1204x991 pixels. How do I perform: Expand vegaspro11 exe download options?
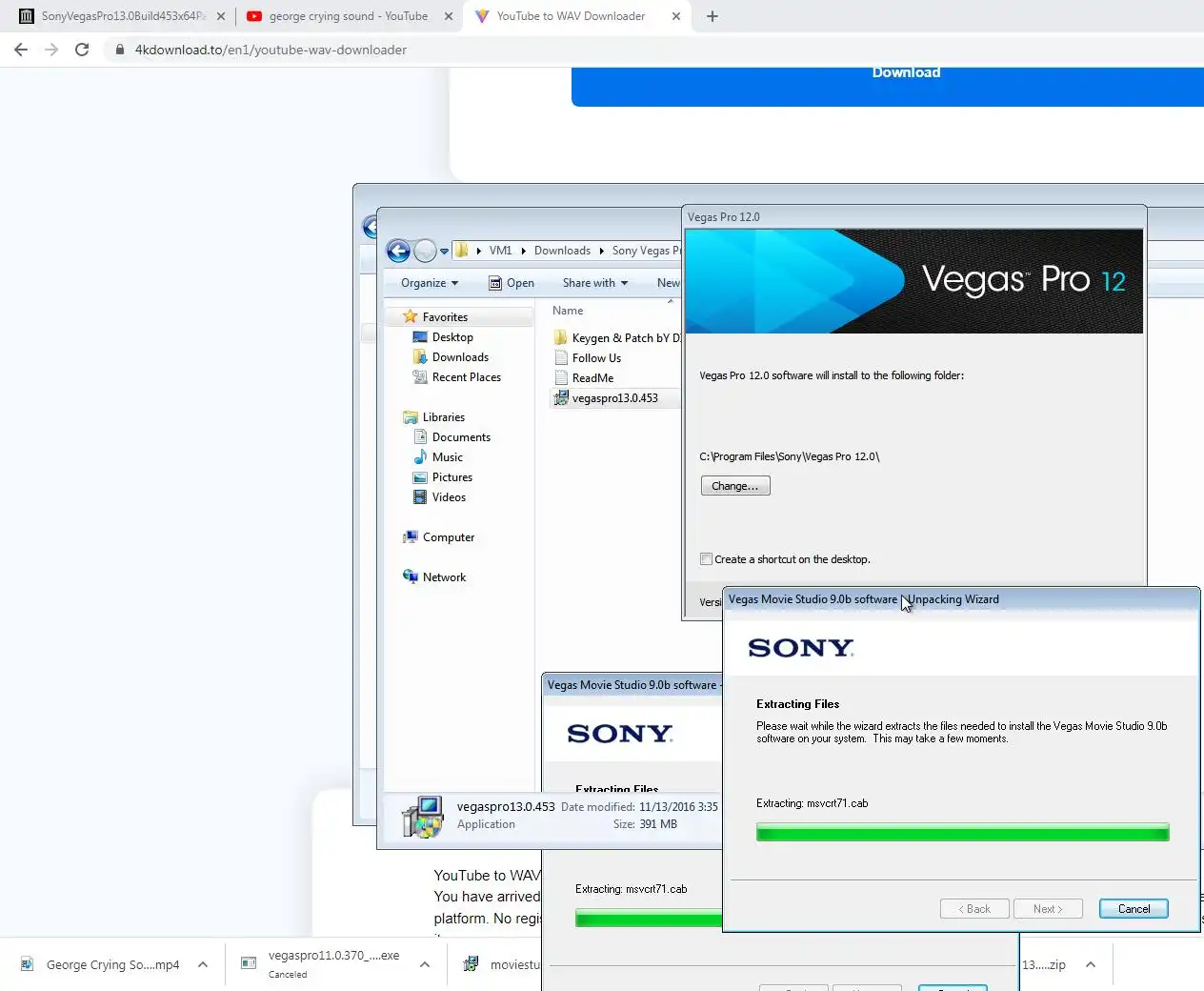click(x=425, y=964)
